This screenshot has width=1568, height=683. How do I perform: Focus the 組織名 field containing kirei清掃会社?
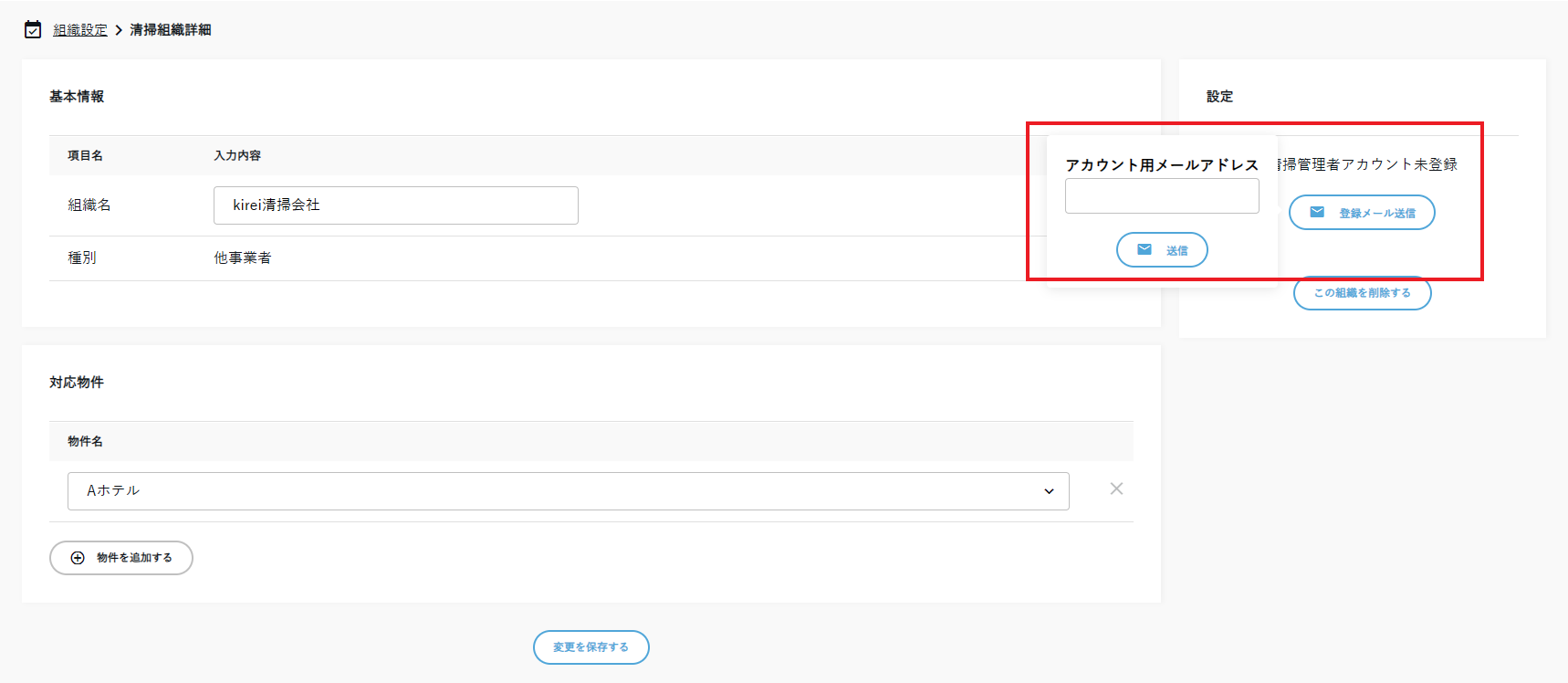395,205
